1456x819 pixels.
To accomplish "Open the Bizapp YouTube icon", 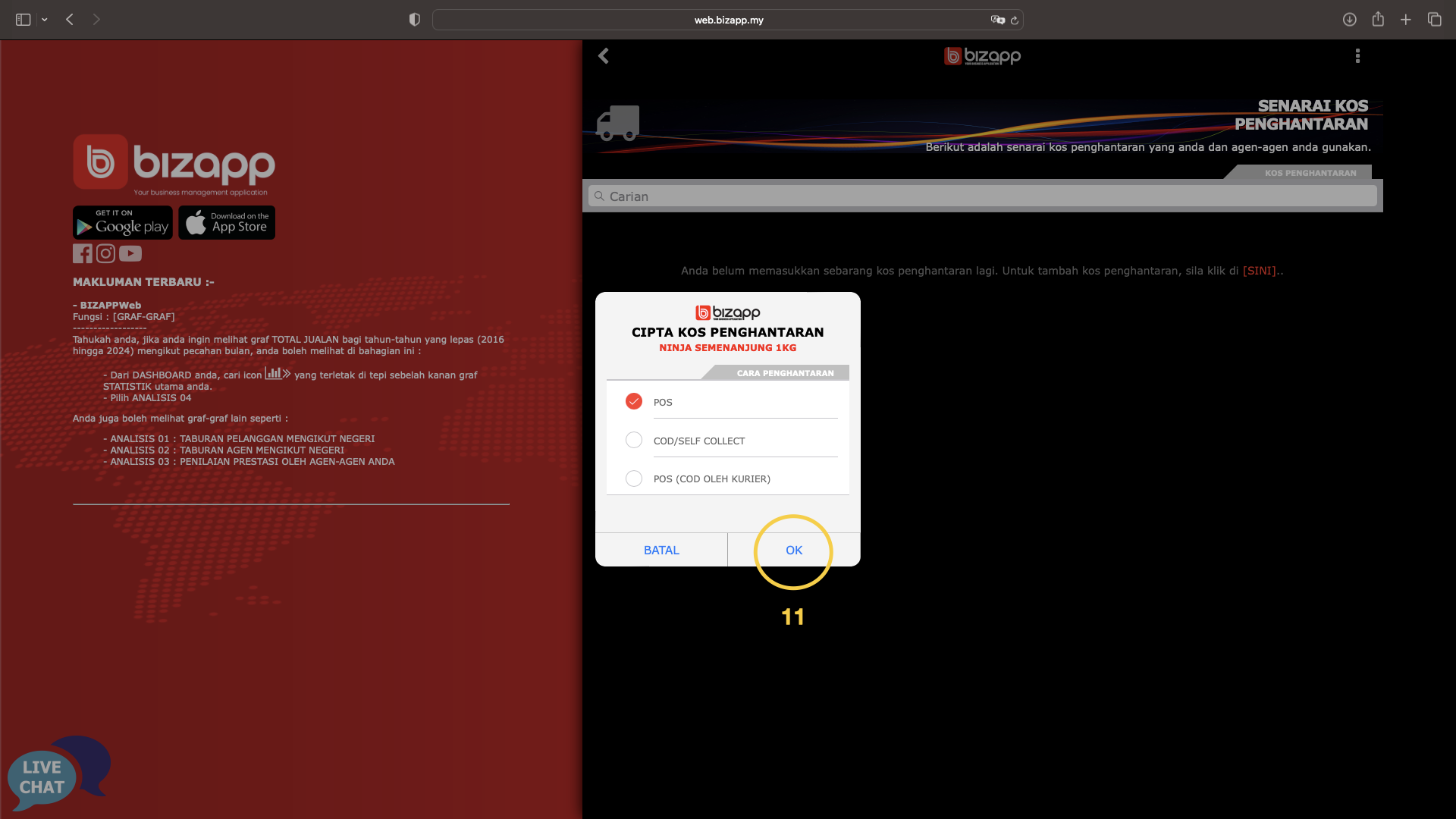I will point(130,253).
